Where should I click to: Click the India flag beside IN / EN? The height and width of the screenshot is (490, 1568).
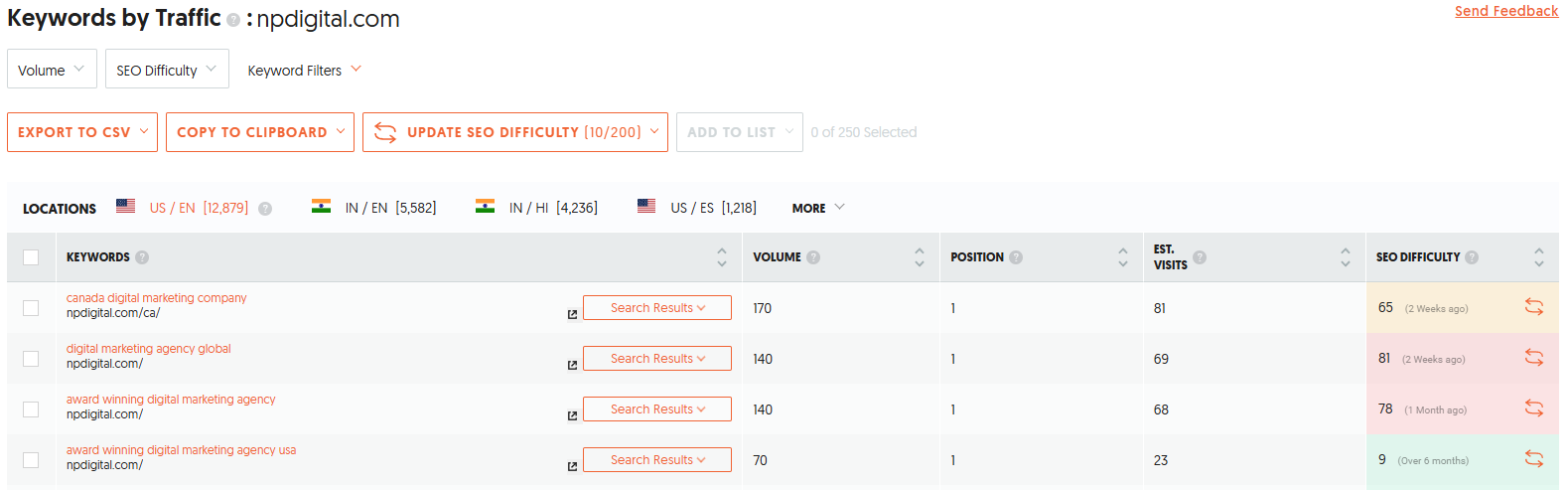click(321, 206)
